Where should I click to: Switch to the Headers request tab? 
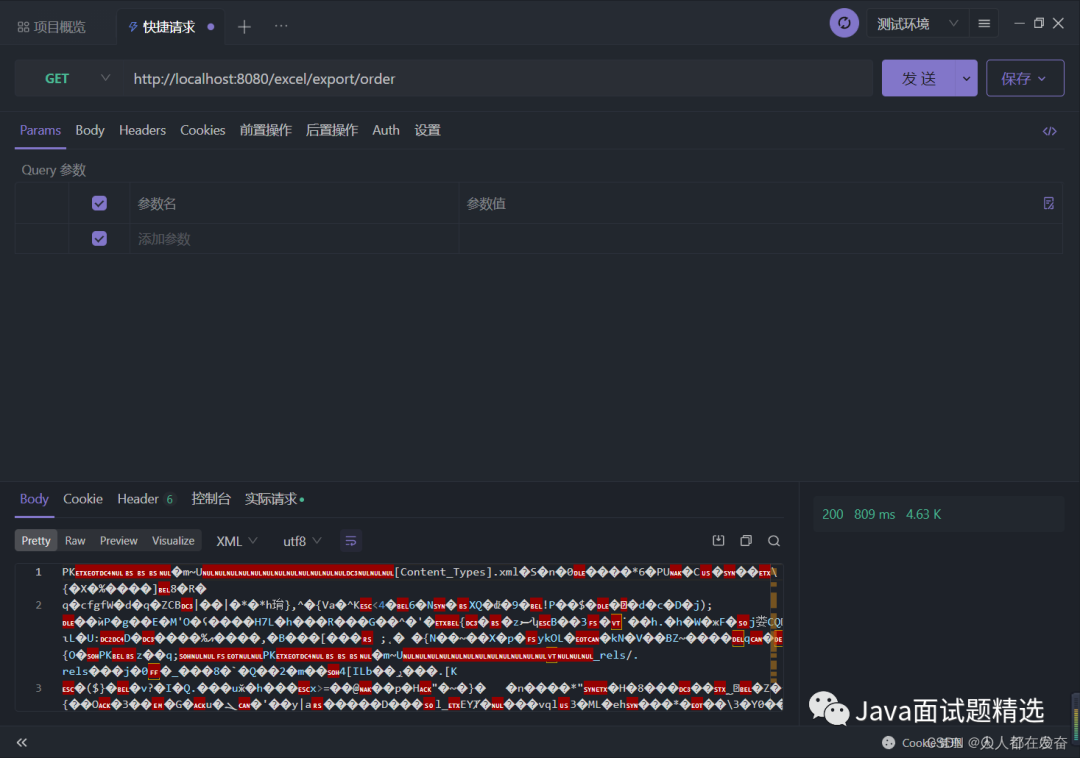142,130
